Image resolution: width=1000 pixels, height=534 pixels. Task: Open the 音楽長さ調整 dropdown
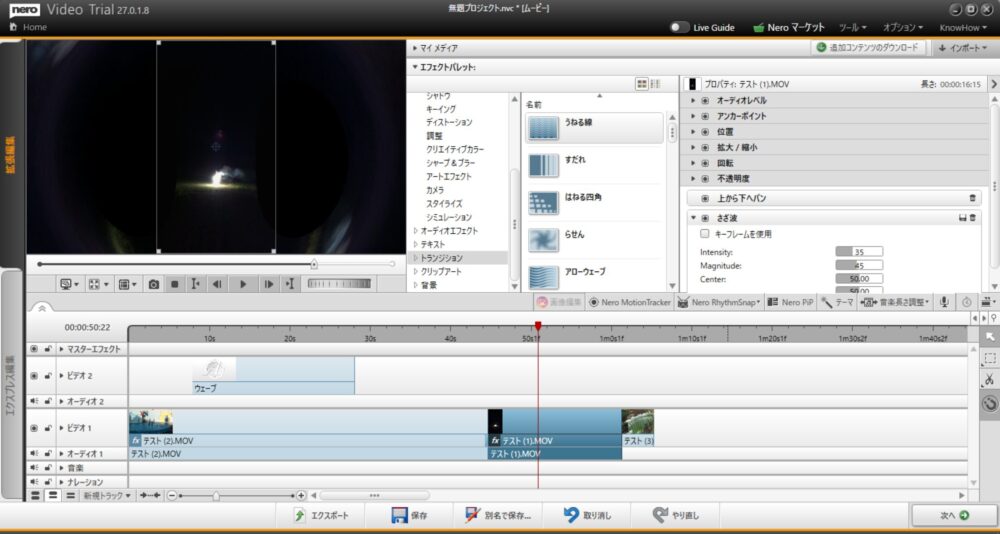895,302
